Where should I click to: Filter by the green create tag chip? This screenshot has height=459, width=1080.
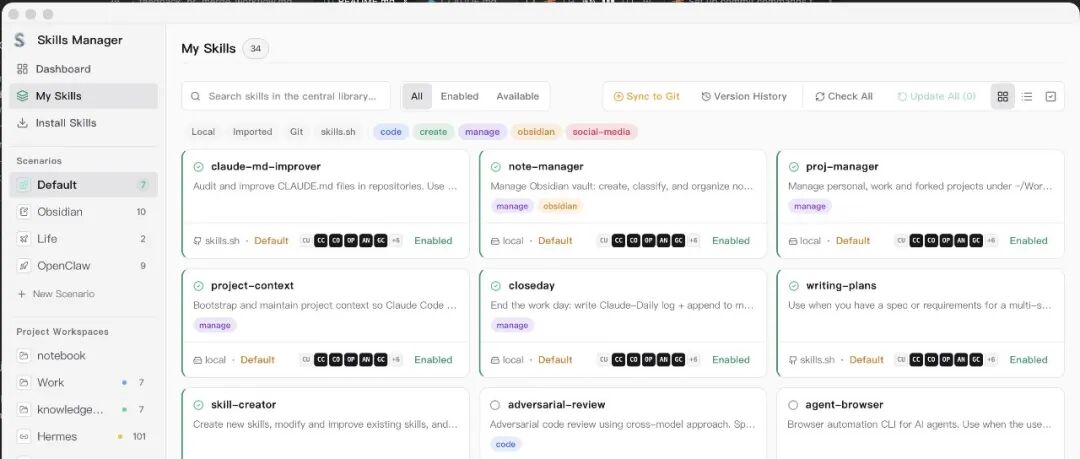[x=433, y=132]
